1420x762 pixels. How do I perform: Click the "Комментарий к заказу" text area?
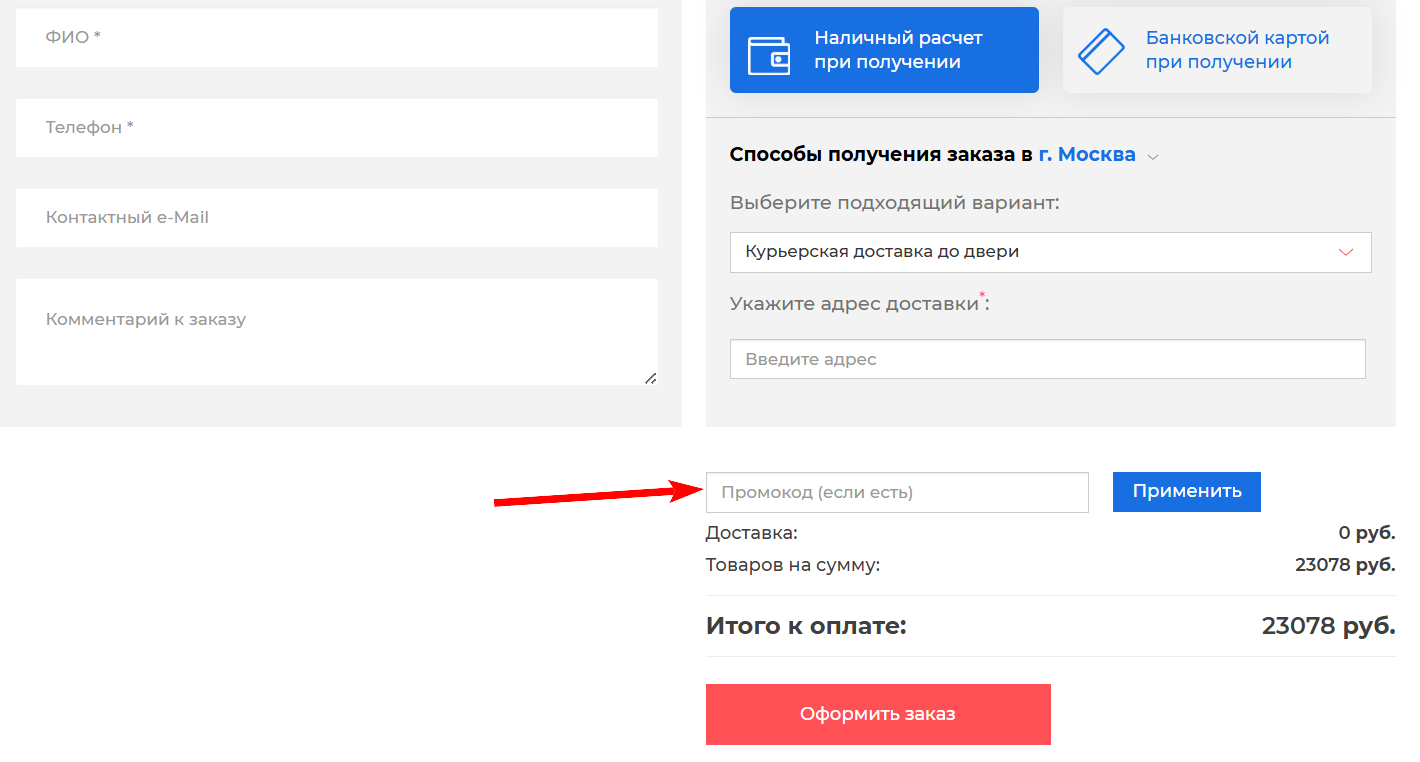[x=336, y=332]
